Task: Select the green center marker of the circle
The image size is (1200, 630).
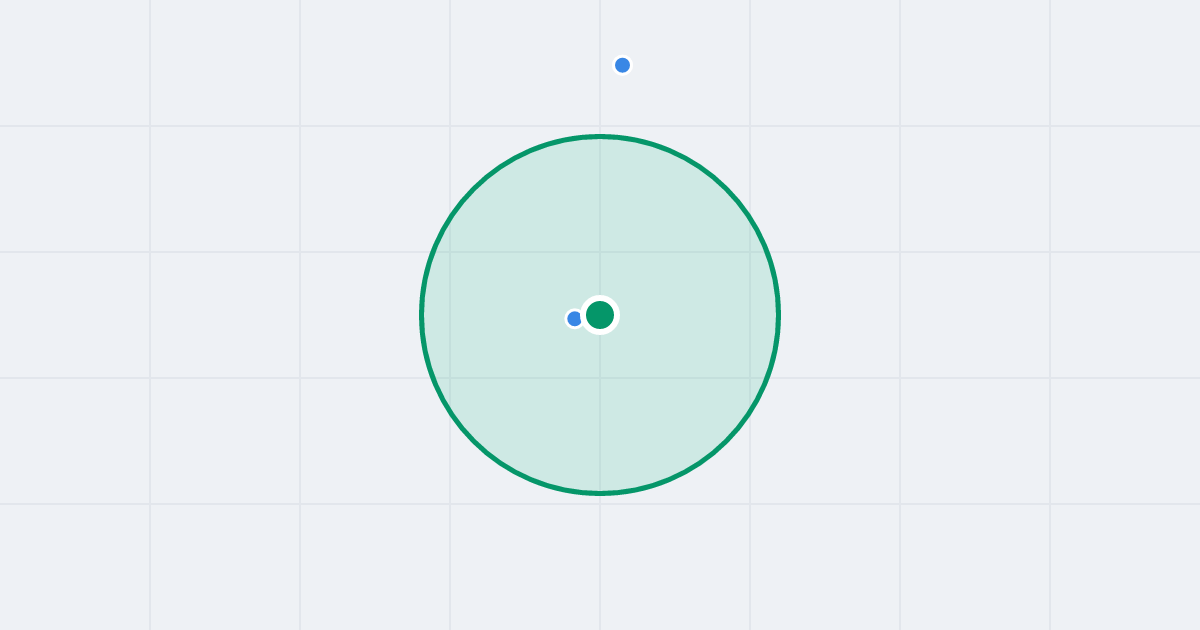Action: (x=600, y=315)
